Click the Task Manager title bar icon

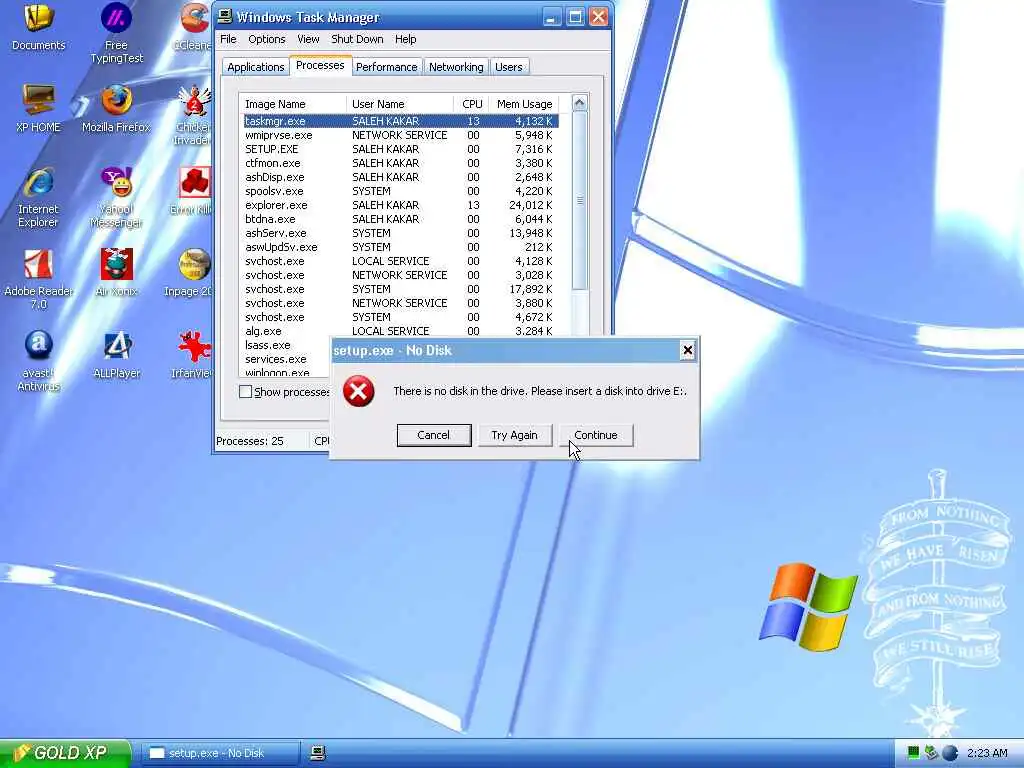point(225,17)
